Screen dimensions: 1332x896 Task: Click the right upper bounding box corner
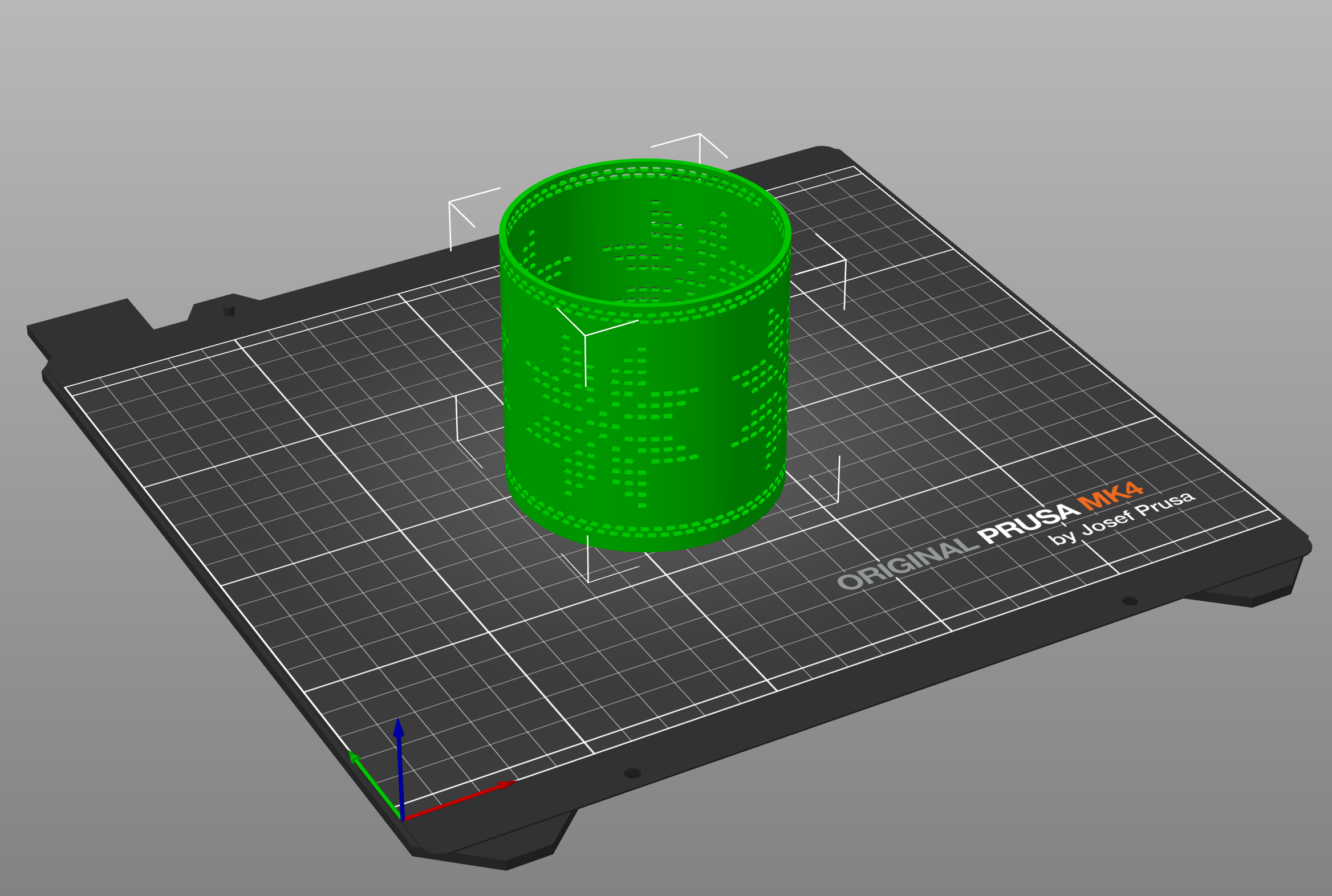(845, 260)
